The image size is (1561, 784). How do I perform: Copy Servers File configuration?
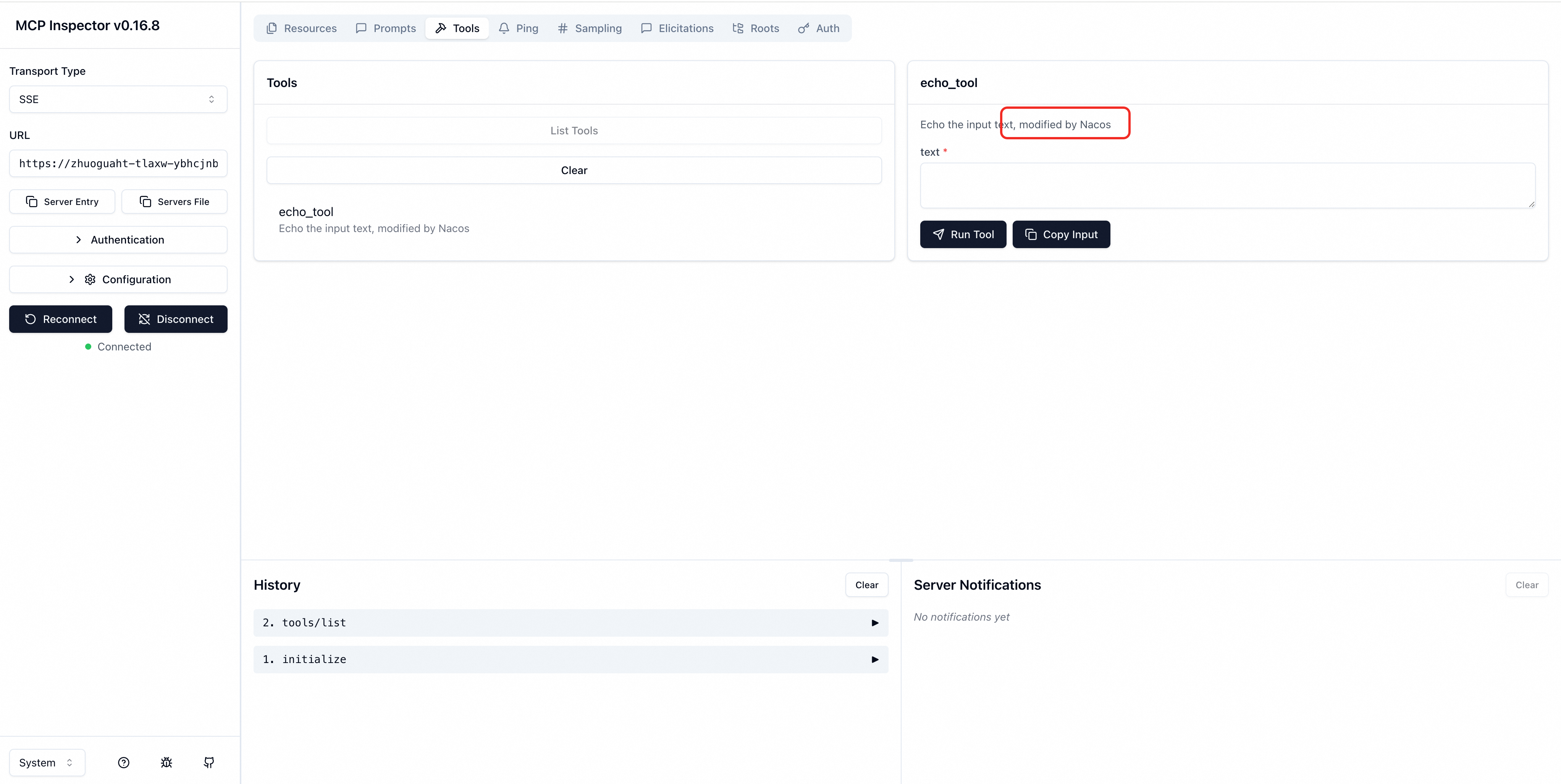click(175, 202)
